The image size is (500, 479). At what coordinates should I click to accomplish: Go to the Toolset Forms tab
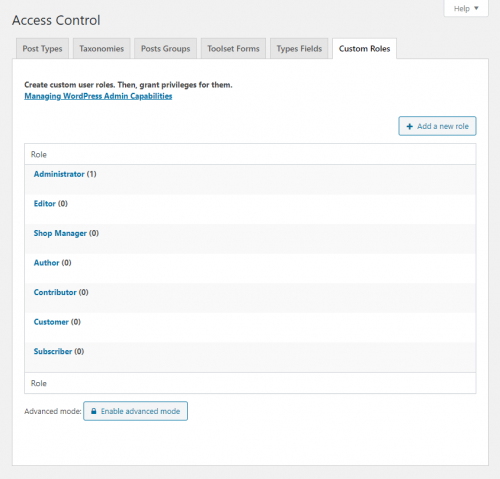[233, 49]
